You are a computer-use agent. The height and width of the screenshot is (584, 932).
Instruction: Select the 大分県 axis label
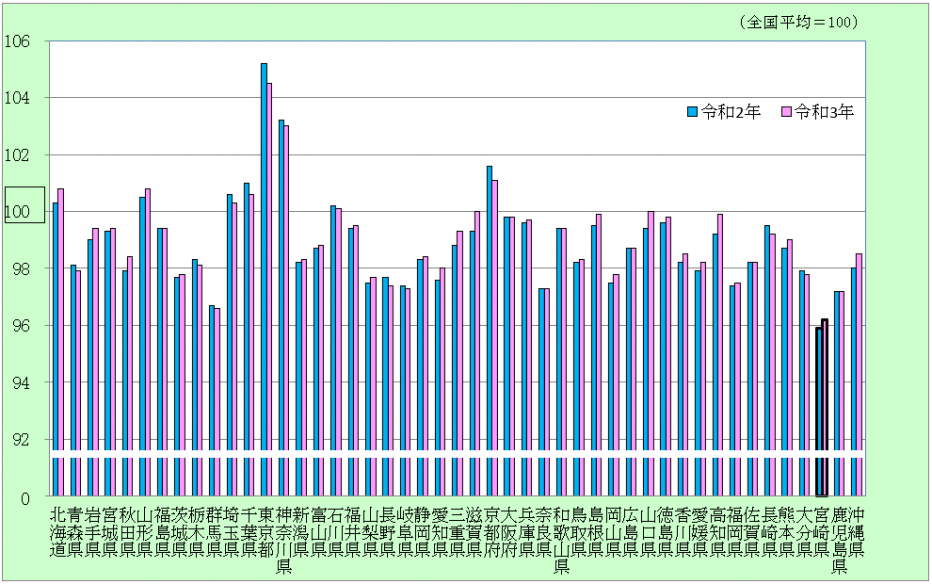pos(804,532)
